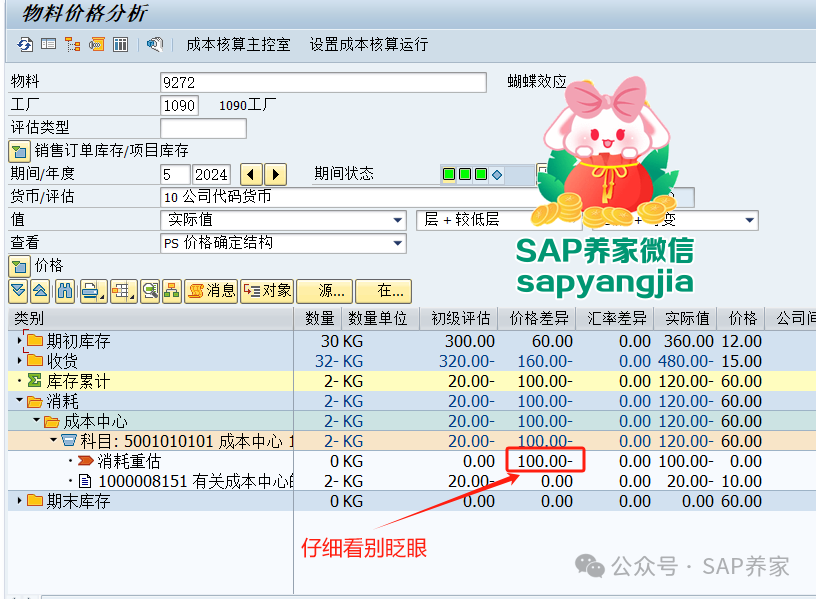
Task: Toggle the 销售订单库存/项目库存 section button
Action: tap(19, 151)
